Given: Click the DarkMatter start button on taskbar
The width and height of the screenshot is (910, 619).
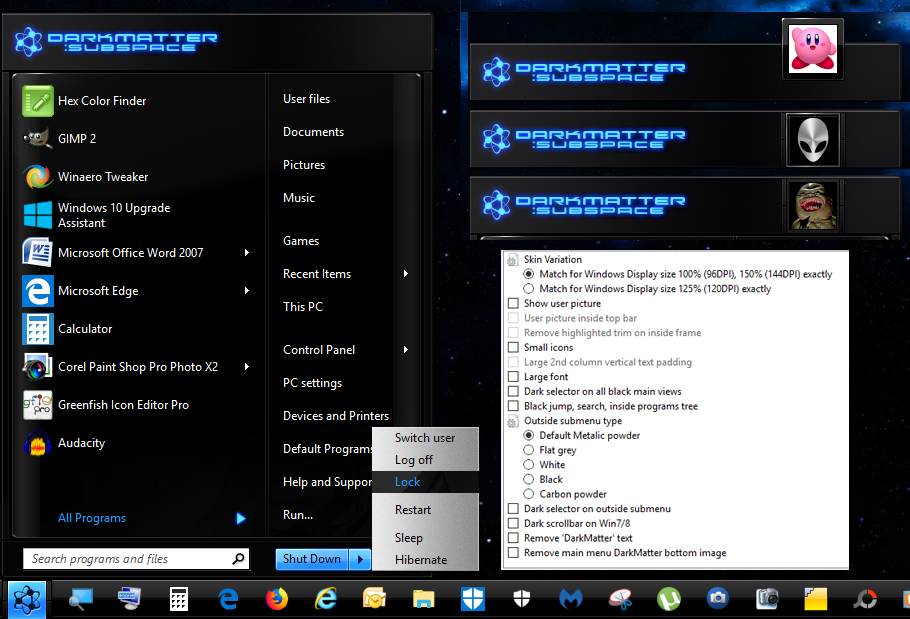Looking at the screenshot, I should 25,598.
